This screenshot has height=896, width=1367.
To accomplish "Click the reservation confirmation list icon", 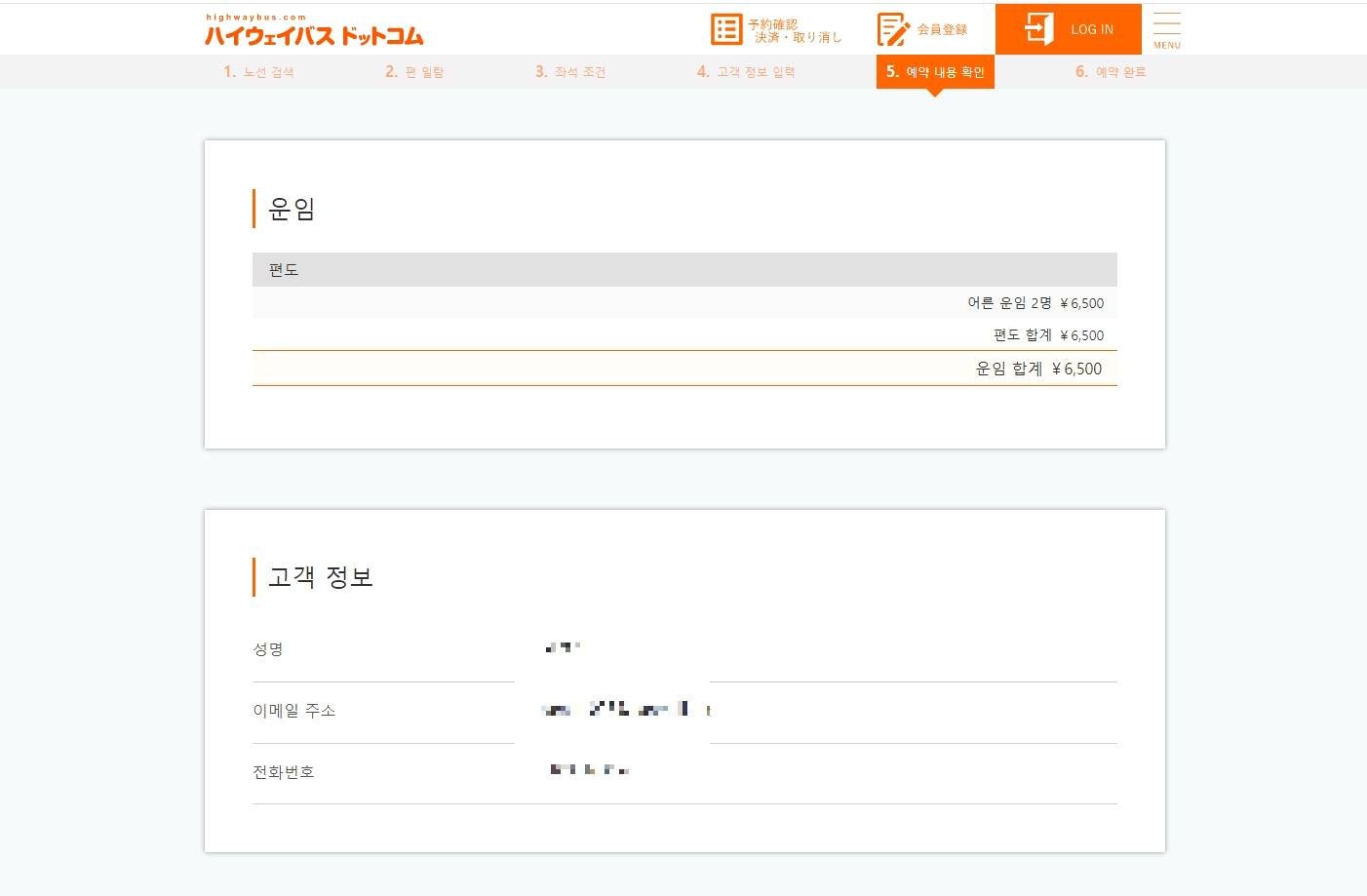I will tap(726, 29).
